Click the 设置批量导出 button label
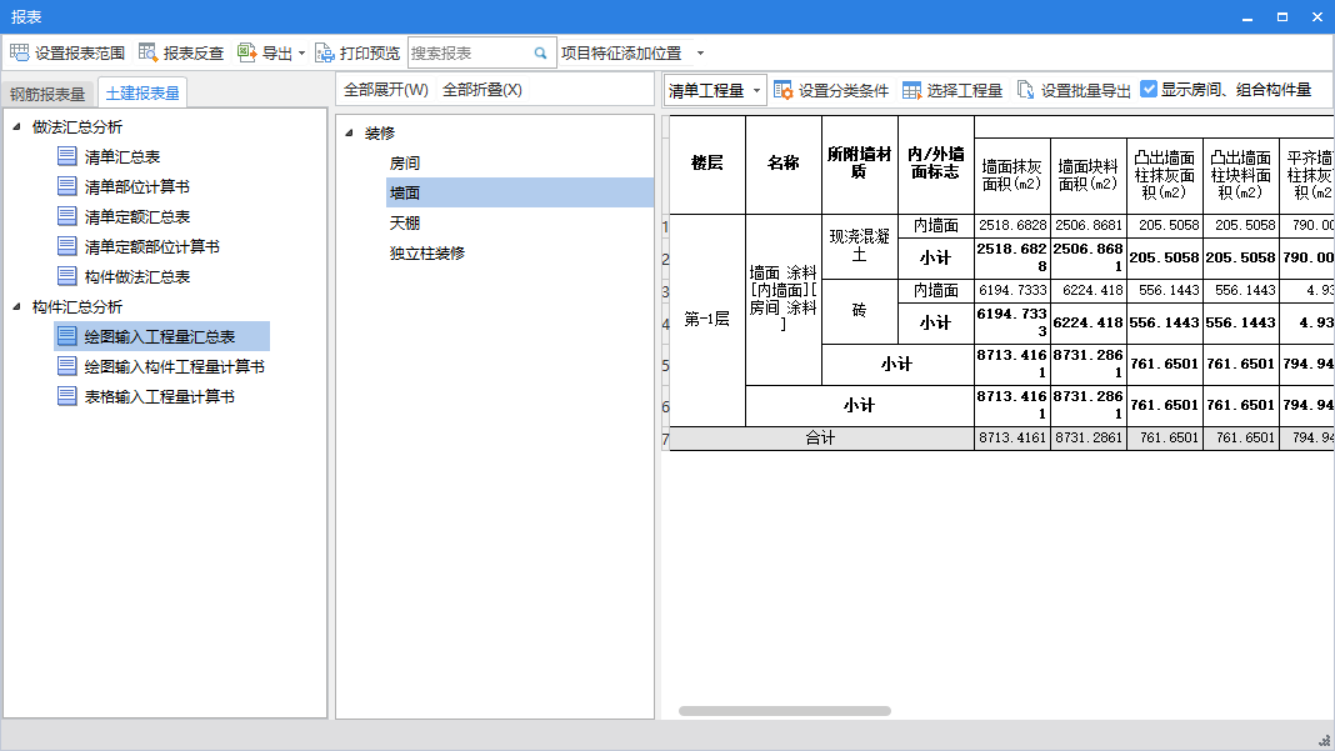 (x=1086, y=91)
